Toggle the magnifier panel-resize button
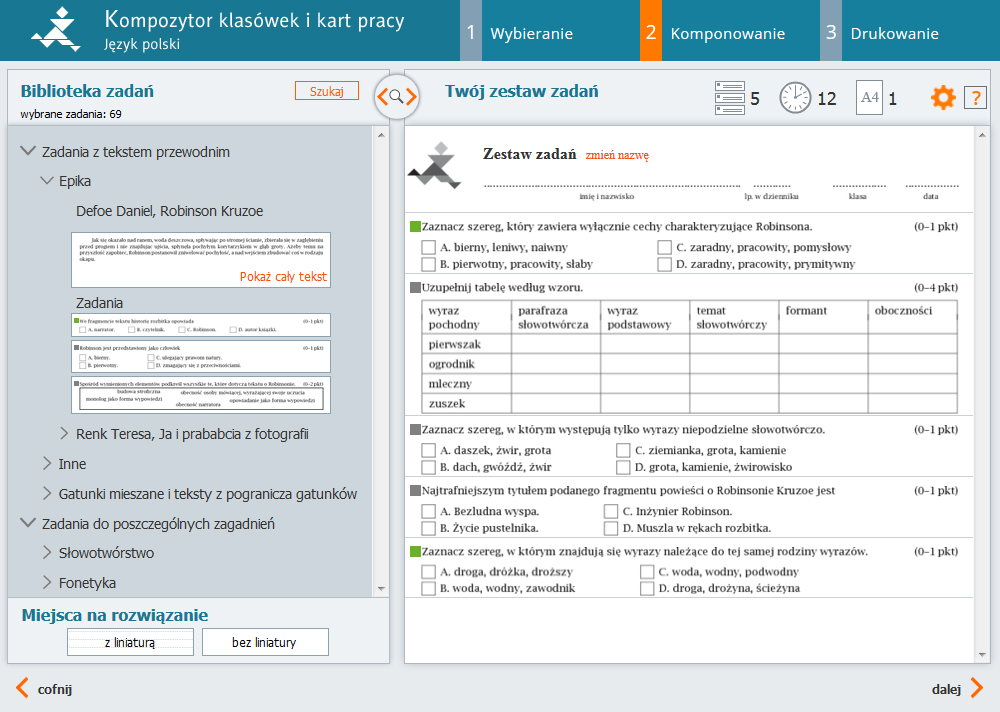Viewport: 1000px width, 712px height. (x=397, y=97)
